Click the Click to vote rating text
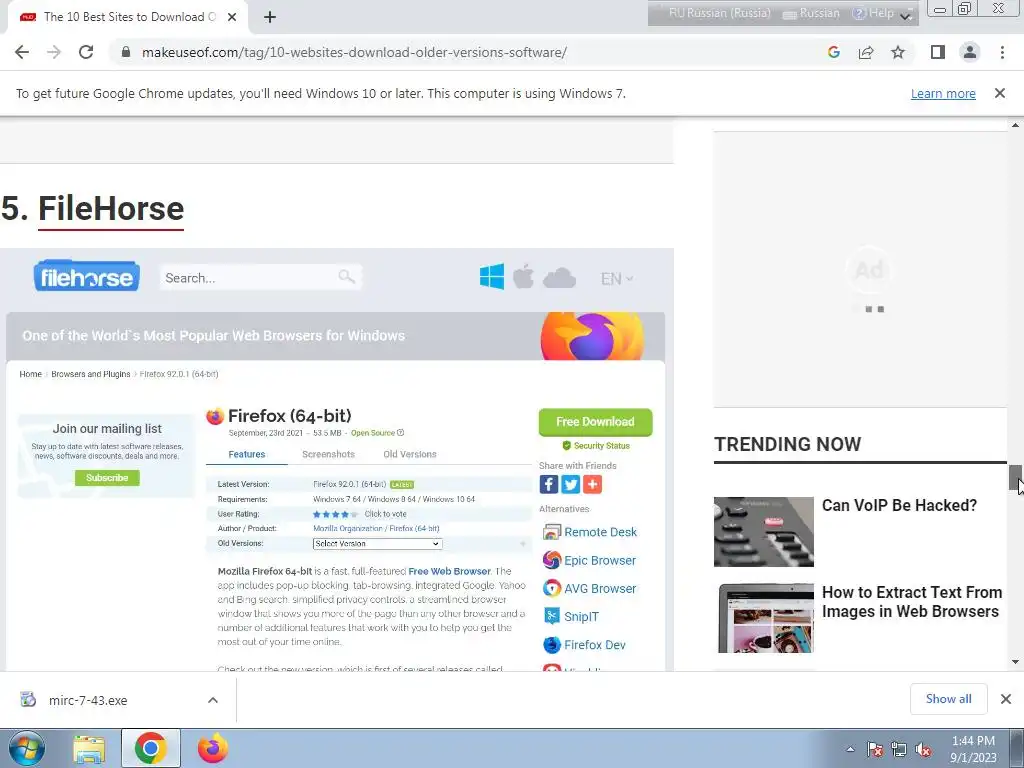Screen dimensions: 1024x768 coord(385,514)
